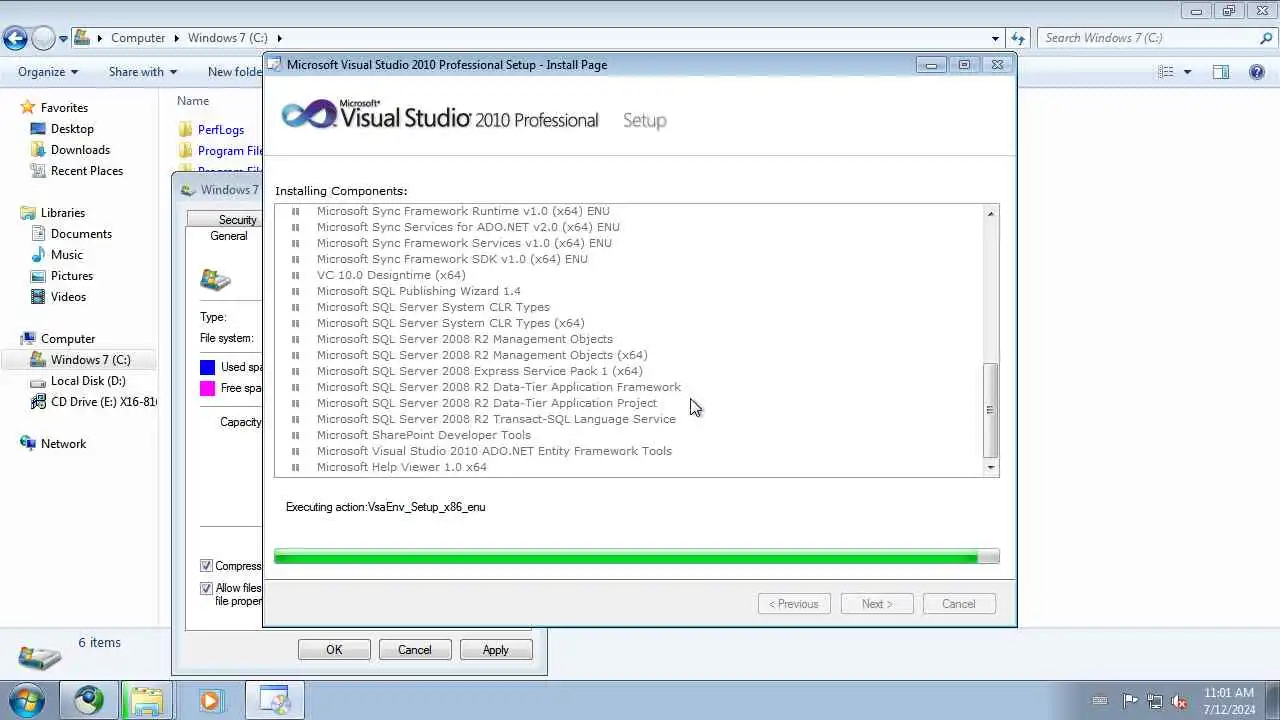The height and width of the screenshot is (720, 1280).
Task: Select the Visual Studio setup taskbar icon
Action: coord(274,700)
